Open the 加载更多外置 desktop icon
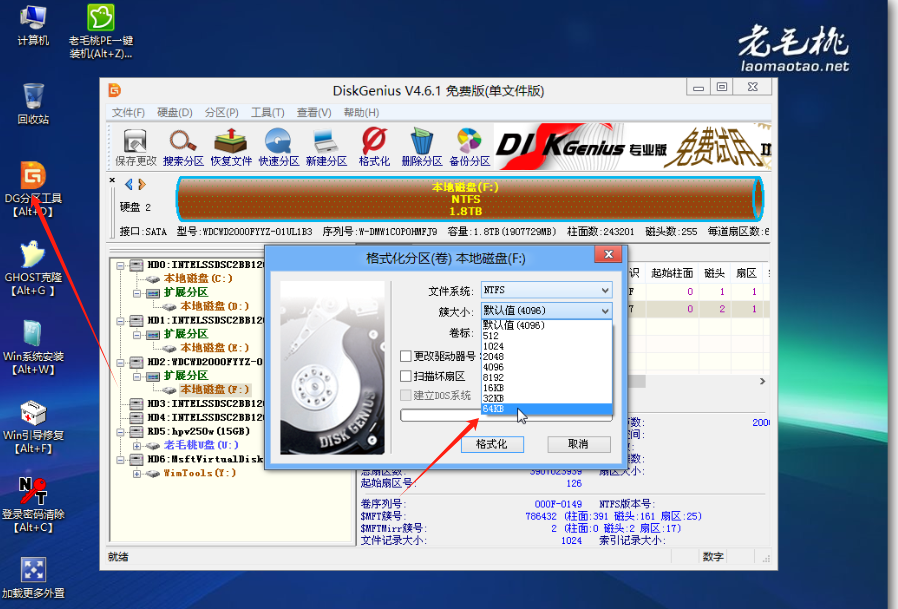Viewport: 898px width, 609px height. 33,579
